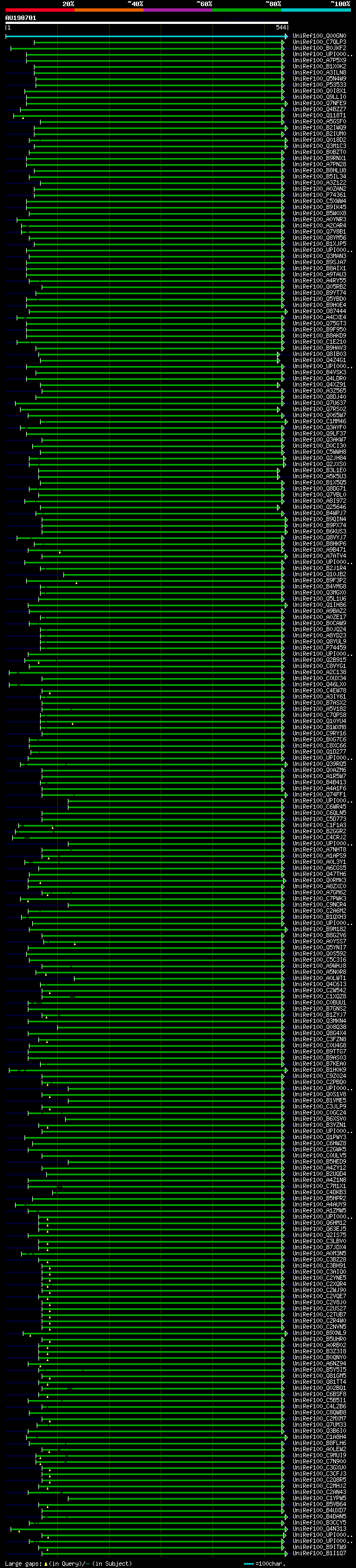Select hit label UniRef100_B9XNL9
This screenshot has width=356, height=1568.
[319, 1333]
